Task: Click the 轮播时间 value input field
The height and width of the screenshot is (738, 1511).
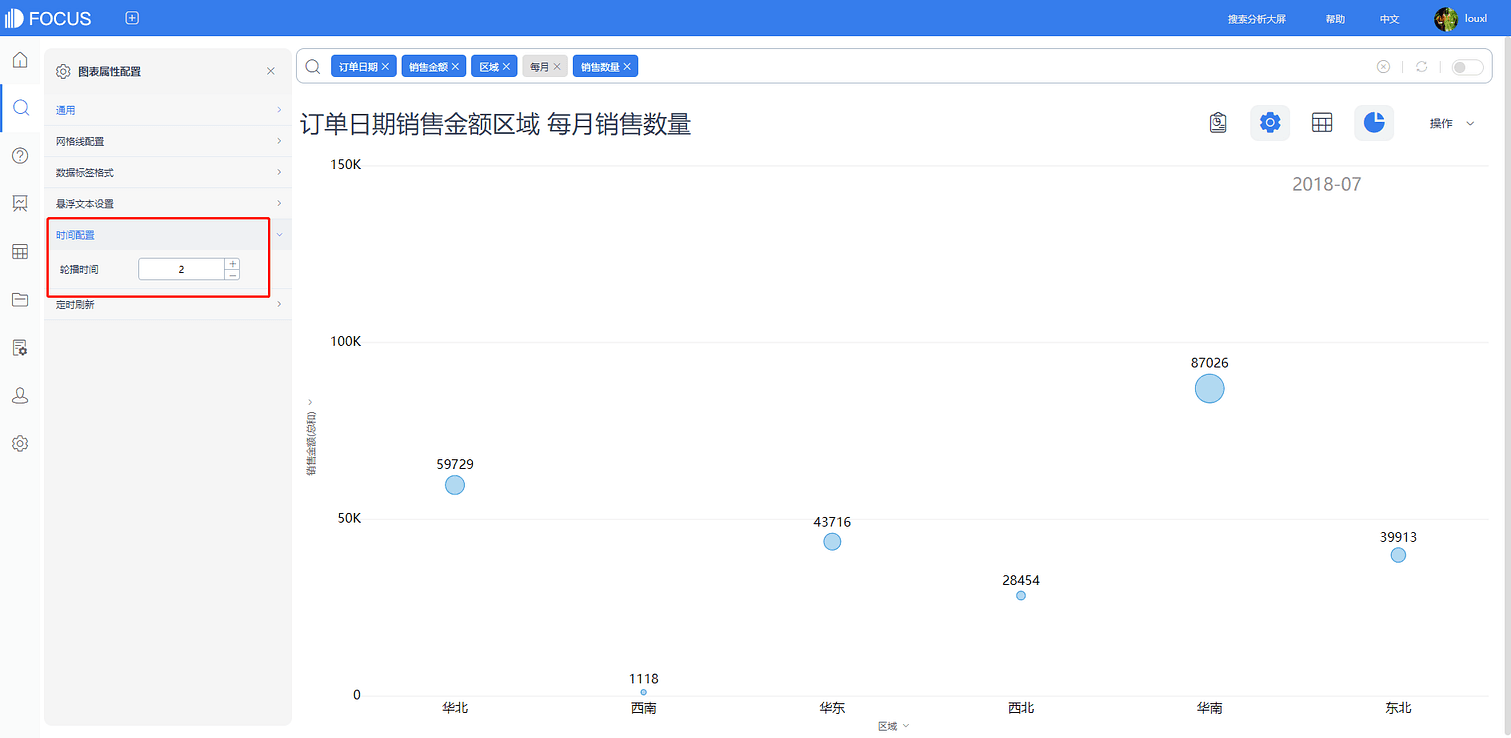Action: (181, 269)
